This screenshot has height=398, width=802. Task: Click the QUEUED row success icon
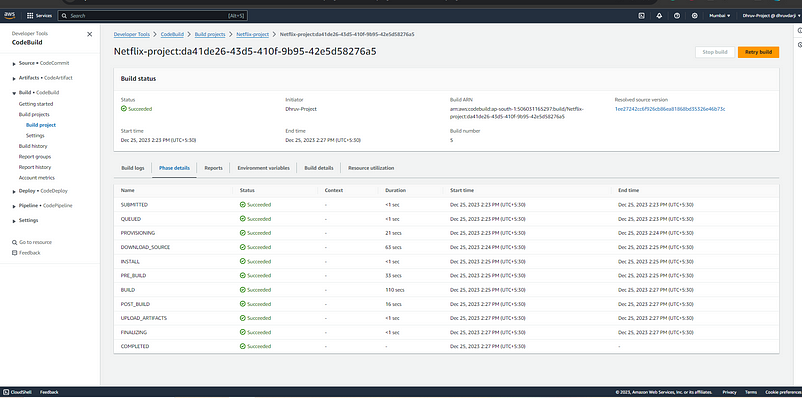click(x=242, y=219)
